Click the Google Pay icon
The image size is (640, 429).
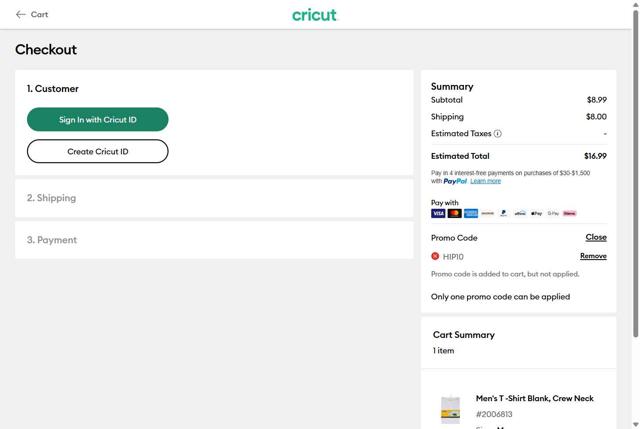pos(553,213)
